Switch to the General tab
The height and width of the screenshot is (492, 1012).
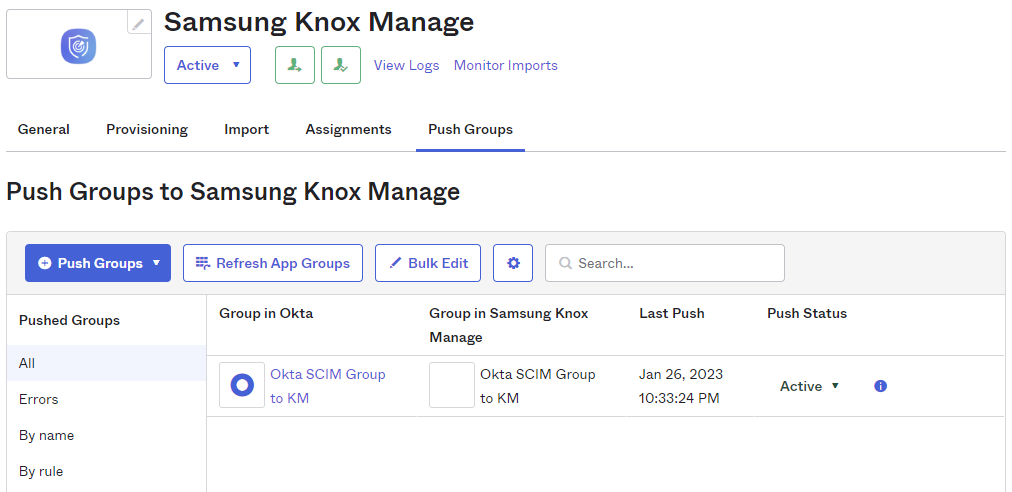[43, 130]
